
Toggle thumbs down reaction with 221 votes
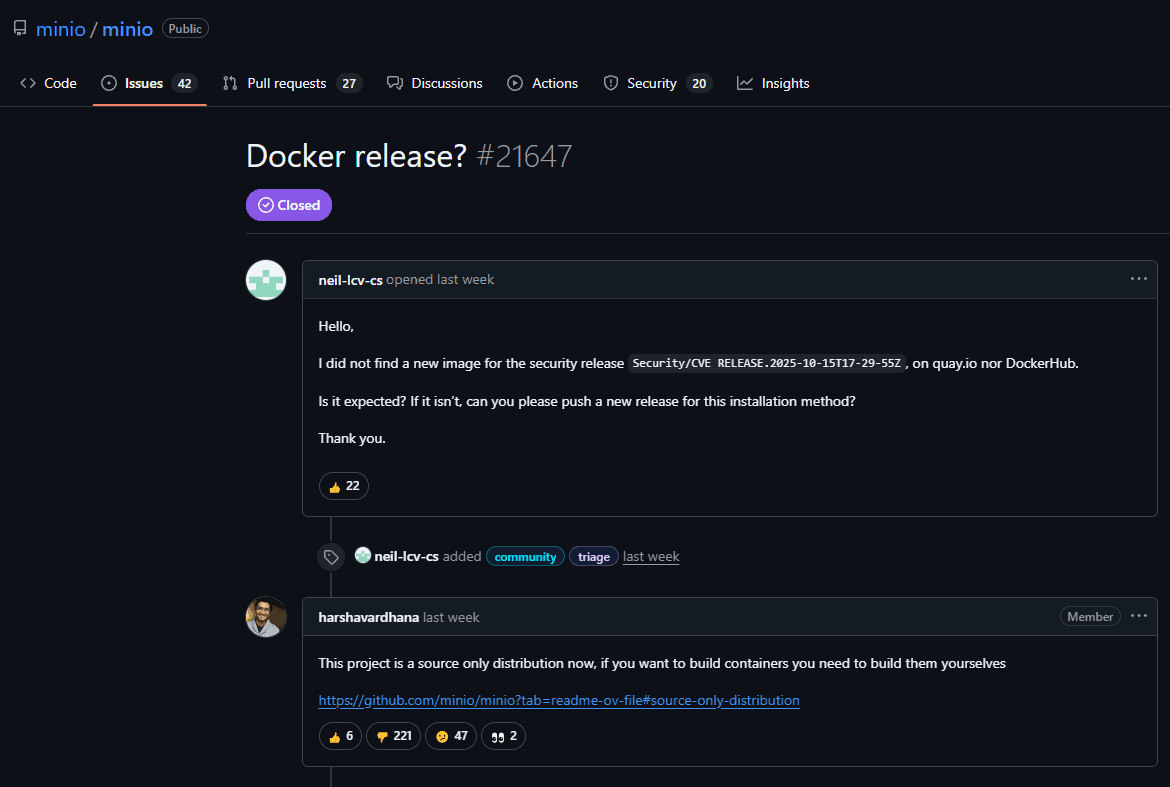(393, 736)
